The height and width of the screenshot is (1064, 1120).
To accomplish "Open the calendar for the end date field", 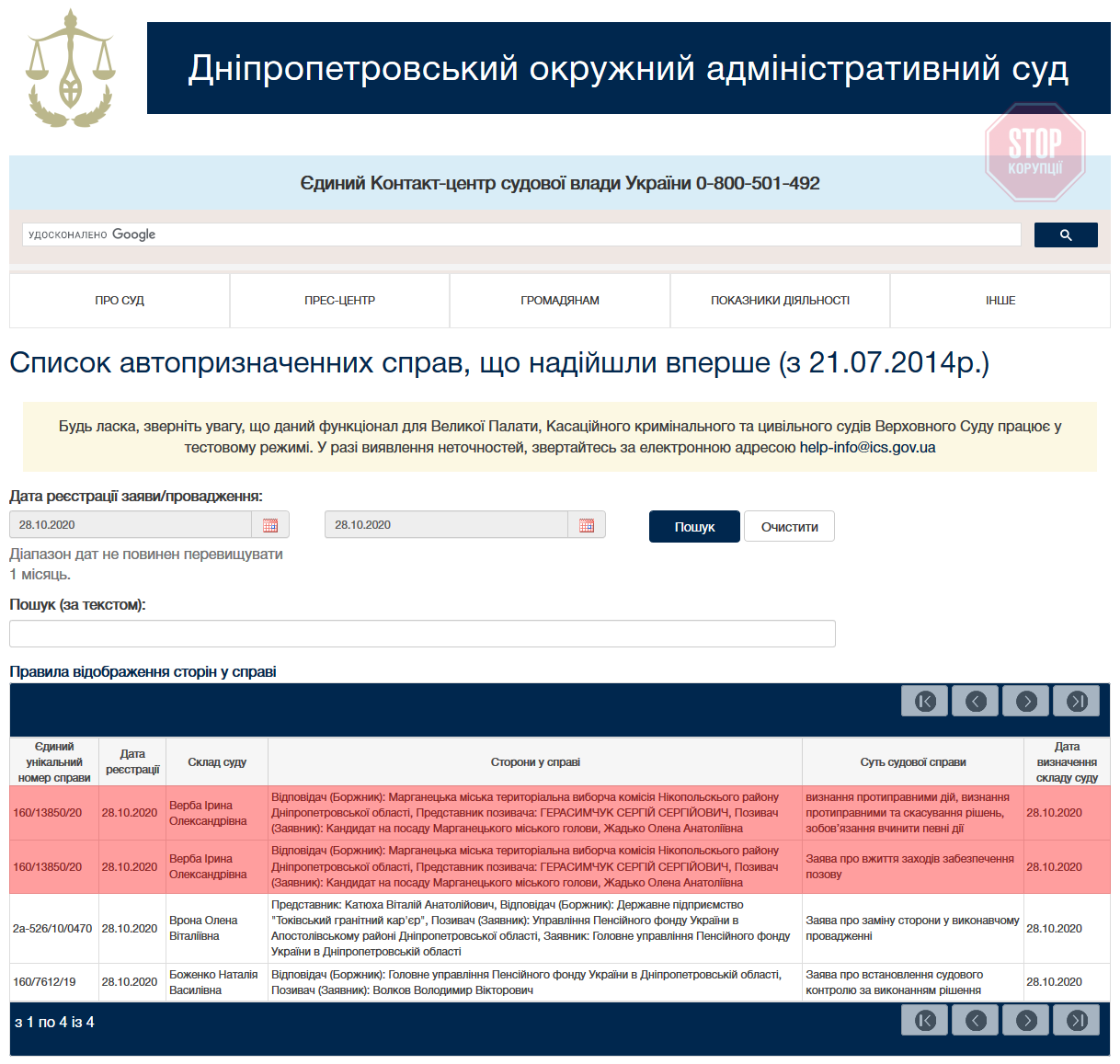I will pos(587,524).
